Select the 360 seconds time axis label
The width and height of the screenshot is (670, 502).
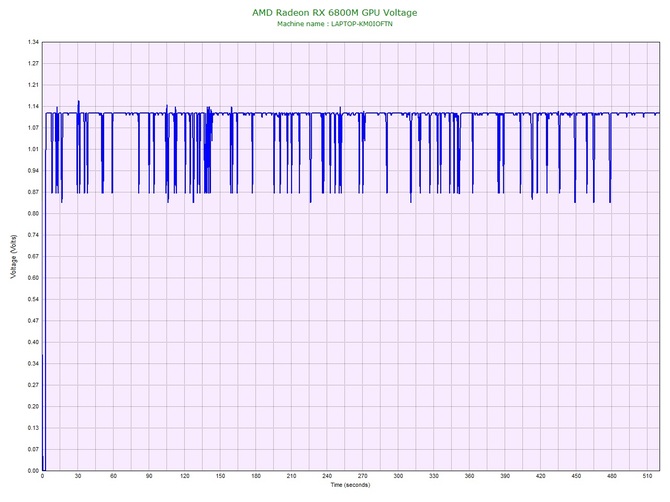pos(469,476)
